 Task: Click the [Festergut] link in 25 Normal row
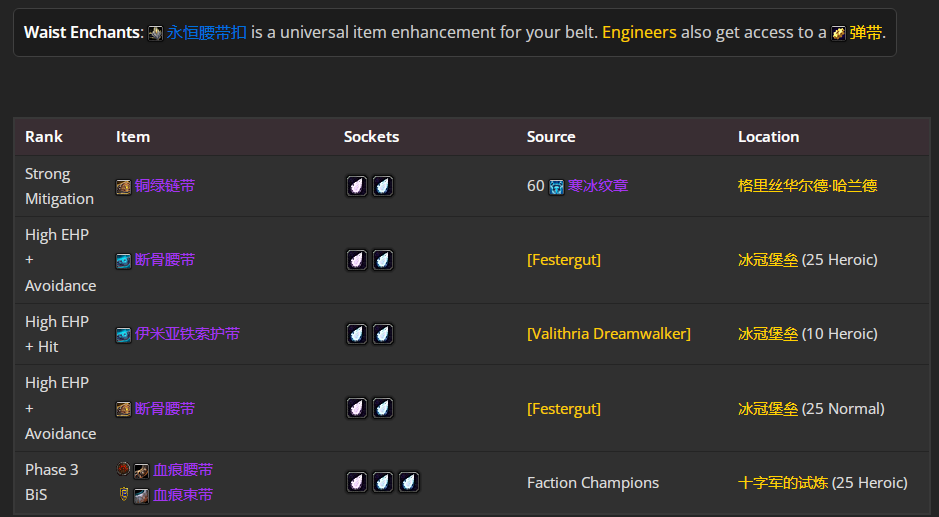pos(564,409)
